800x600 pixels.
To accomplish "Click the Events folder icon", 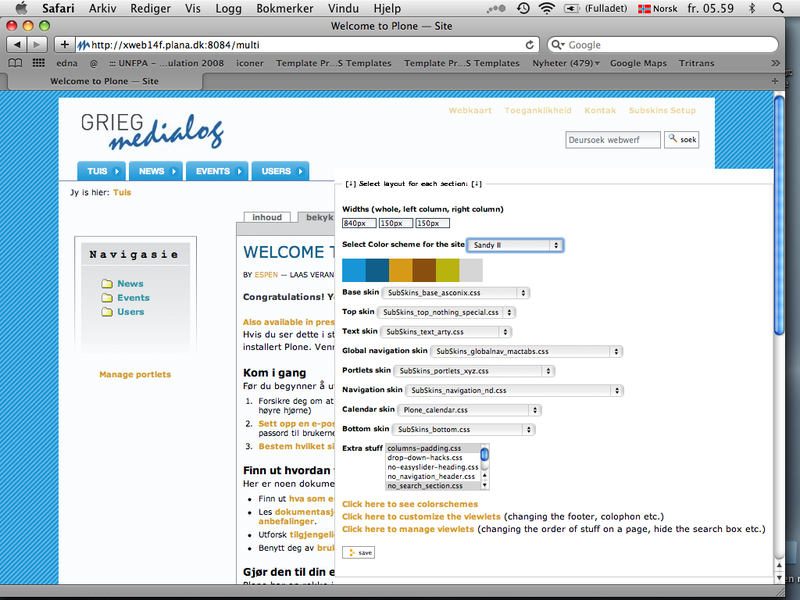I will coord(106,298).
